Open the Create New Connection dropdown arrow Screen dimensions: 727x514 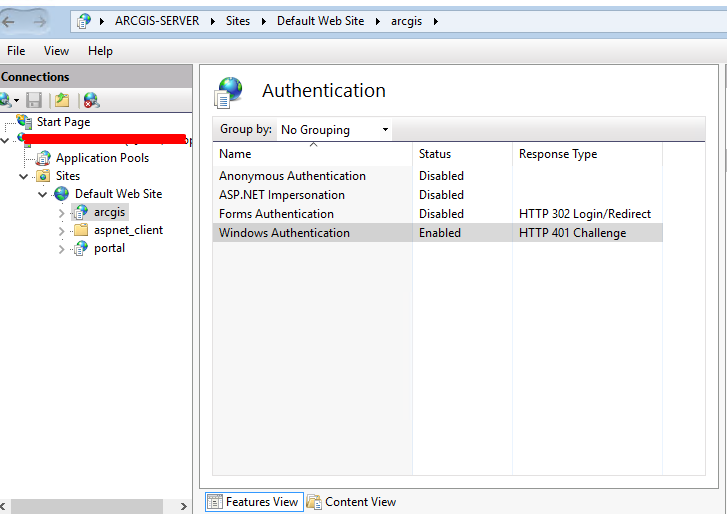17,100
